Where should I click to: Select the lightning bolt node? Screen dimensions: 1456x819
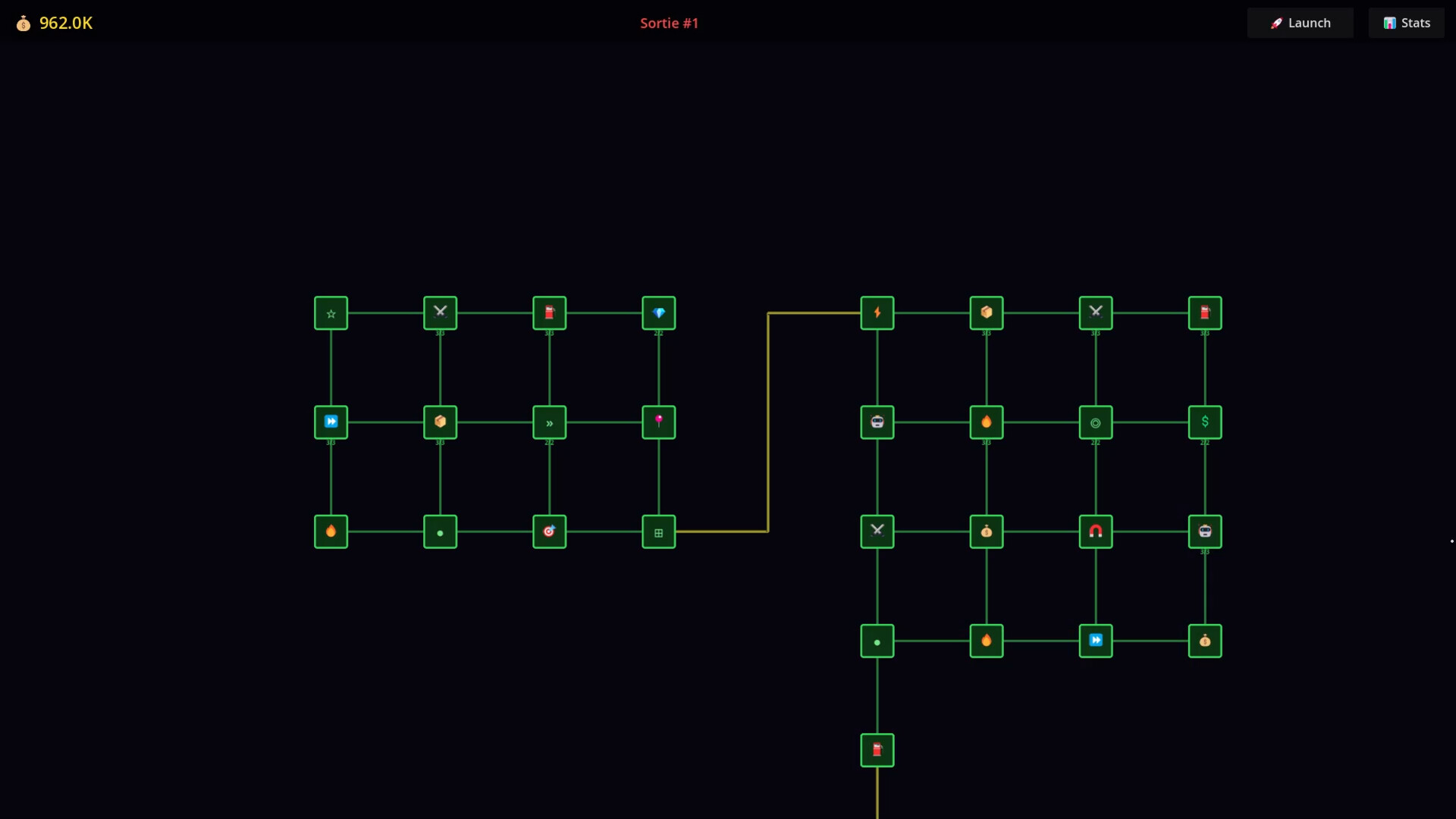[x=877, y=313]
